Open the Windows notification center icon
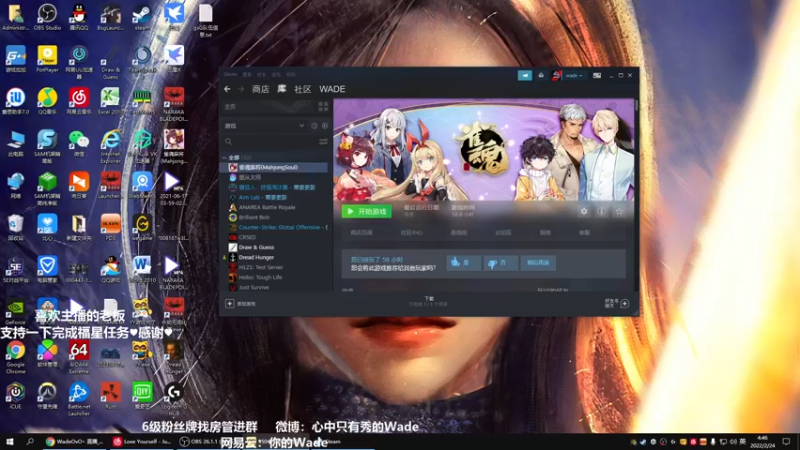This screenshot has width=800, height=450. (786, 441)
